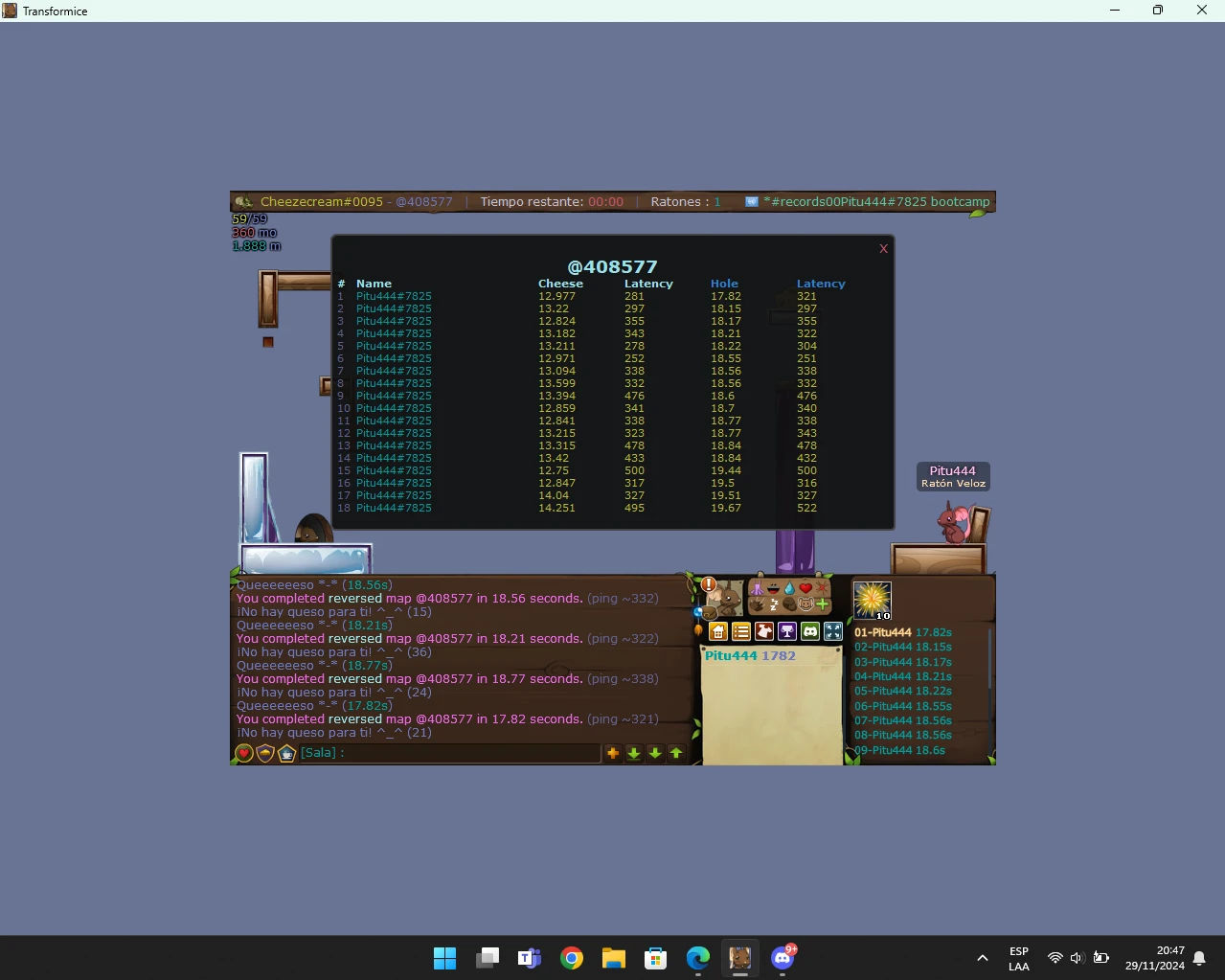Click cheese time 14.251 in row 18

(556, 508)
